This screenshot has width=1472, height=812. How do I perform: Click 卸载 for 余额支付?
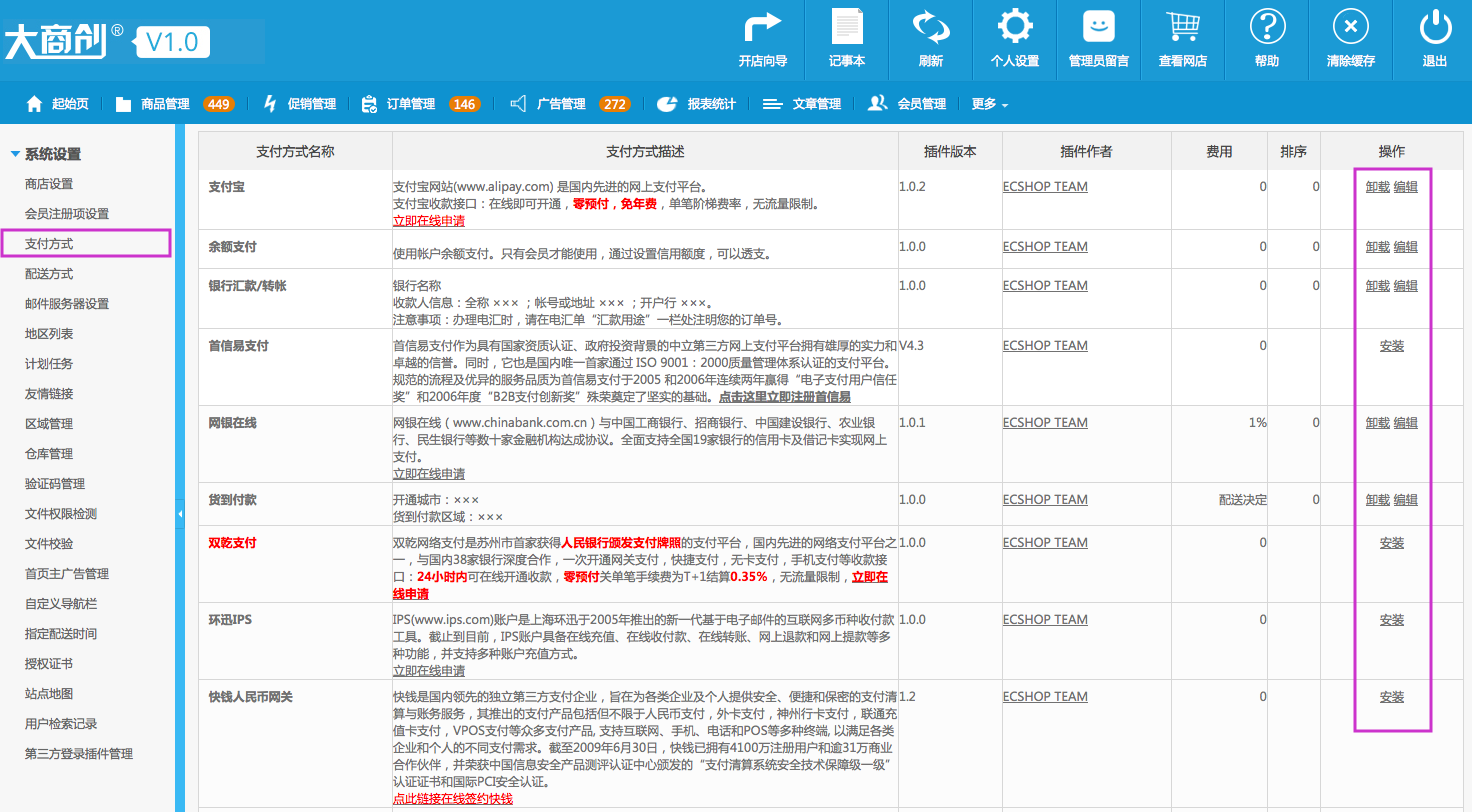tap(1378, 246)
